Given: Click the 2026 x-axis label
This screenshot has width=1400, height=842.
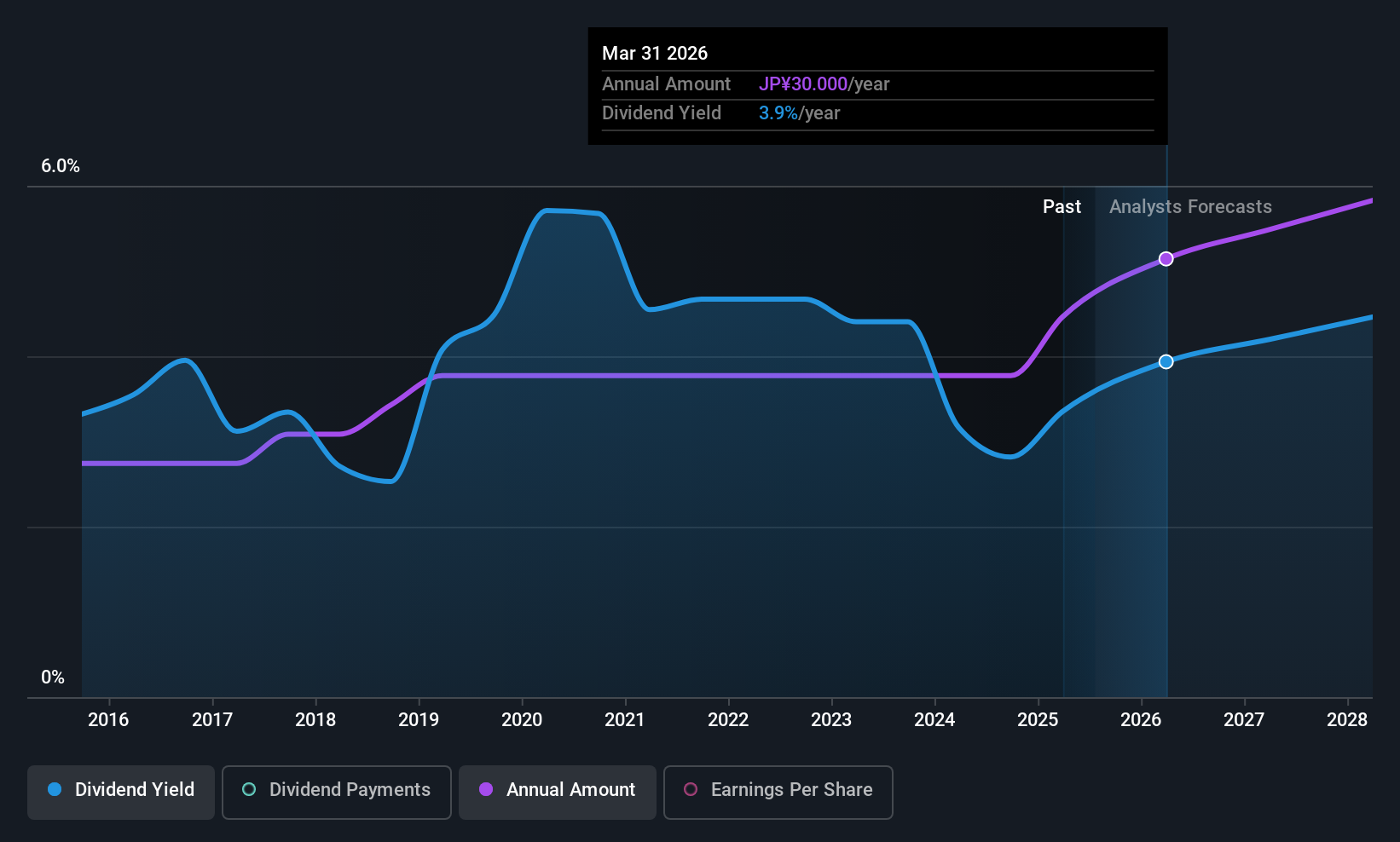Looking at the screenshot, I should 1141,720.
